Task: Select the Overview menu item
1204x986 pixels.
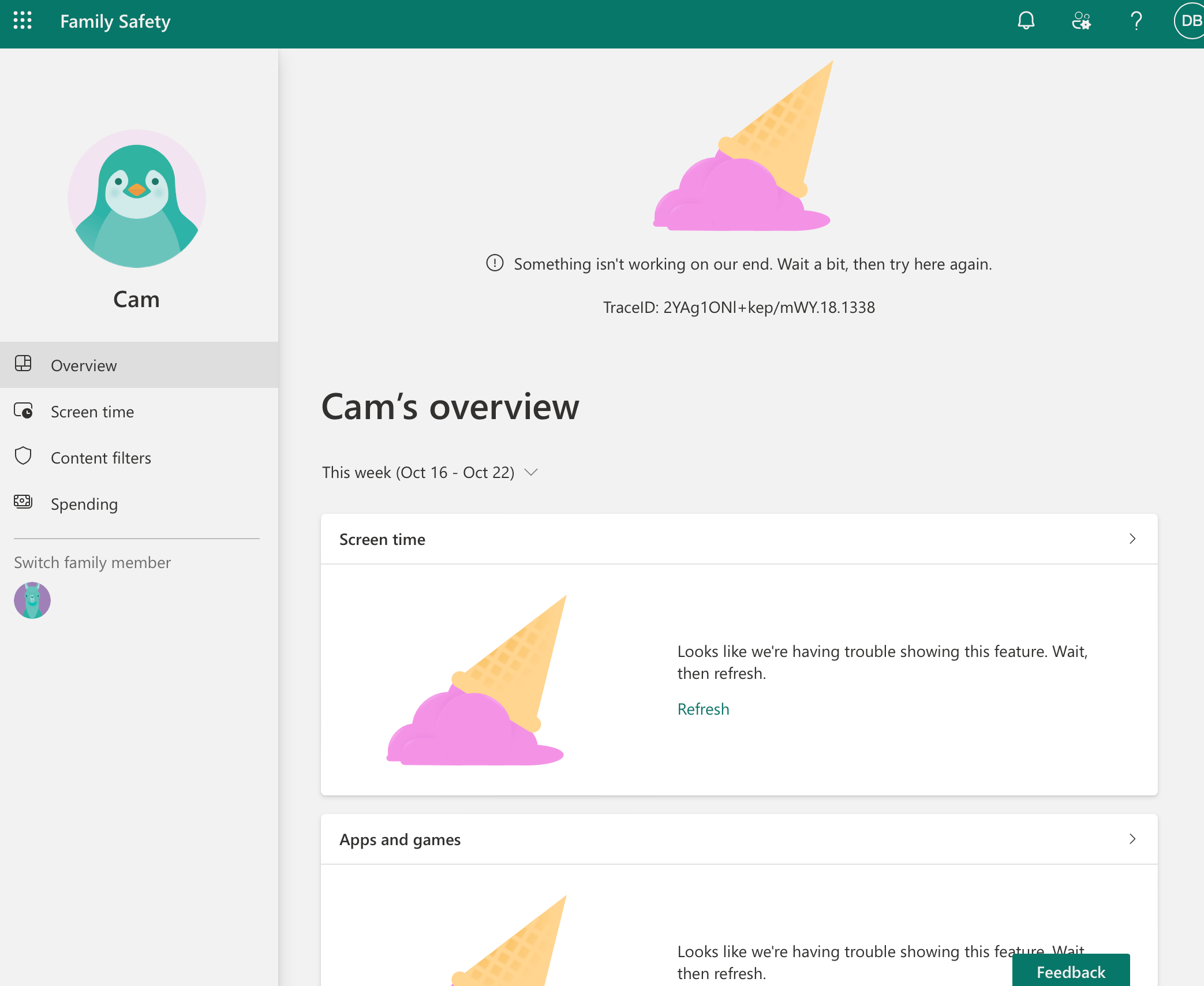Action: click(x=139, y=365)
